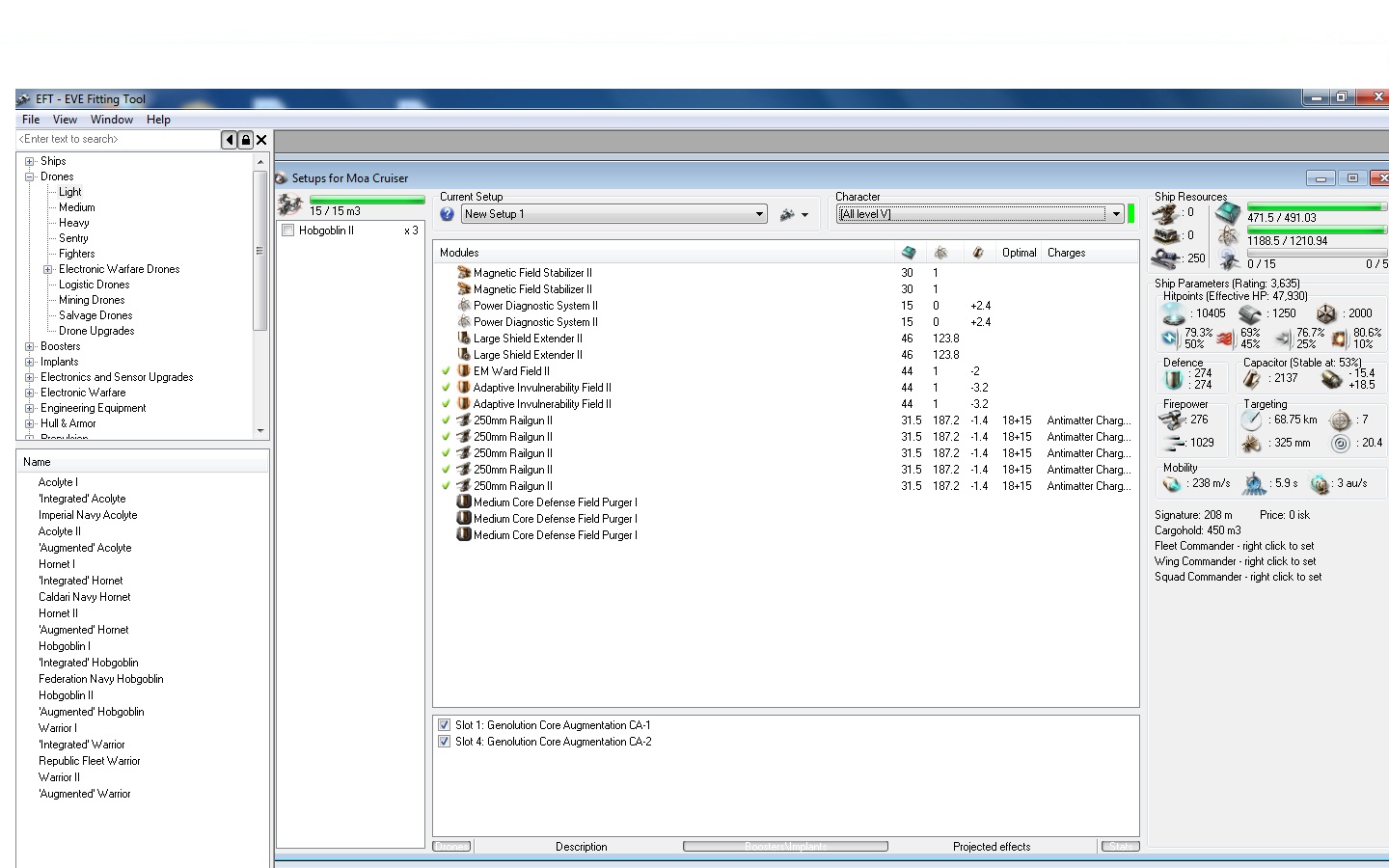Viewport: 1389px width, 868px height.
Task: Click the turret firepower icon showing 276
Action: tap(1171, 420)
